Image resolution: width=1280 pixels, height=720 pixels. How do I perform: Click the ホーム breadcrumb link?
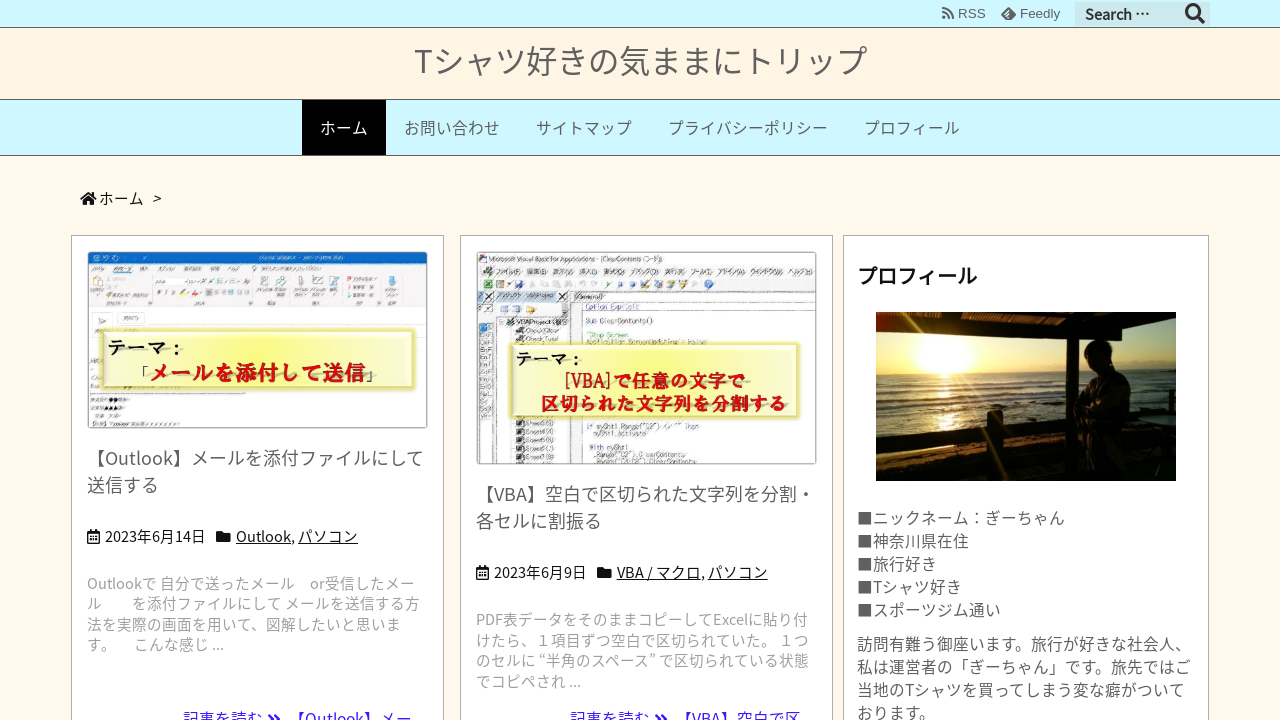(x=121, y=198)
